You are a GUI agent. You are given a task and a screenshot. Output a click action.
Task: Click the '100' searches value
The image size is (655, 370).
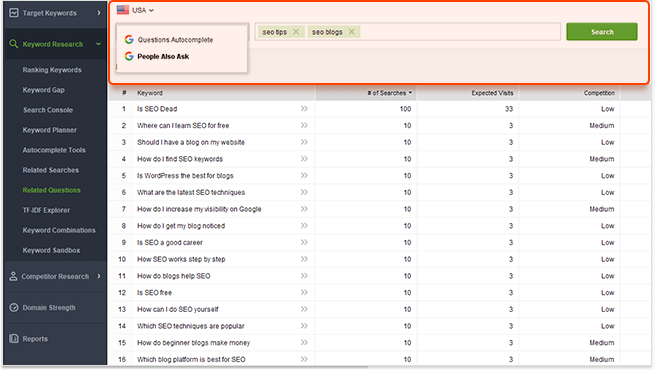pos(405,109)
